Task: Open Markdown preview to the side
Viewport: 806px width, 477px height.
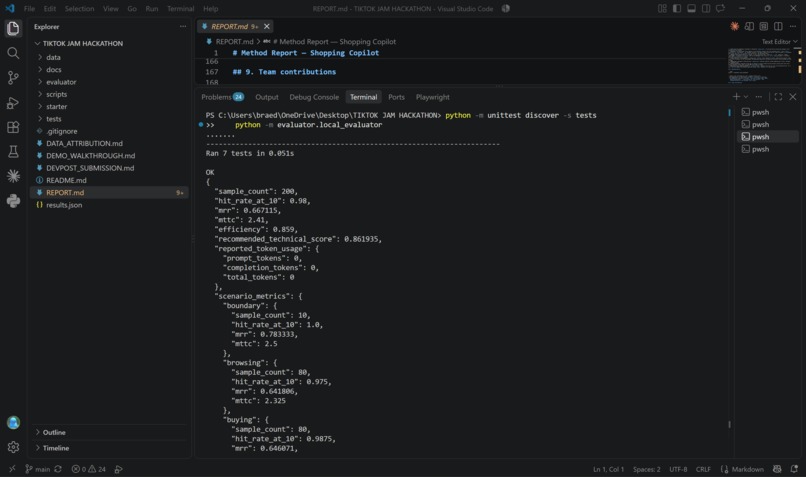Action: tap(749, 26)
